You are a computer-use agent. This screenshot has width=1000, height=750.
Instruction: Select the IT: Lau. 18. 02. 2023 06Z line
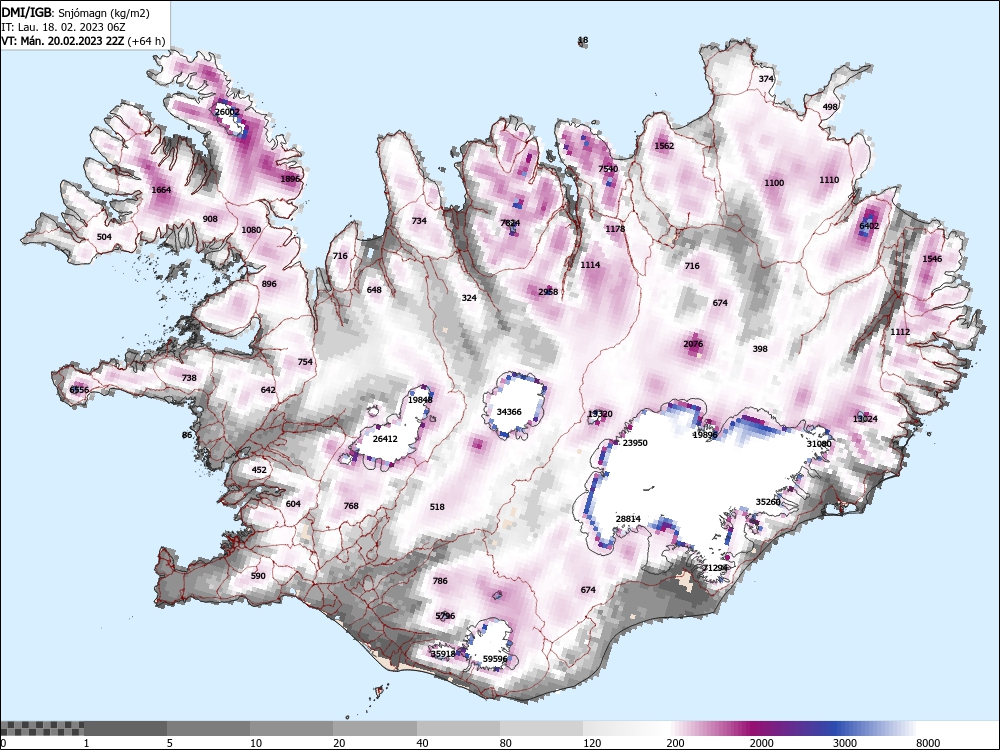[63, 27]
